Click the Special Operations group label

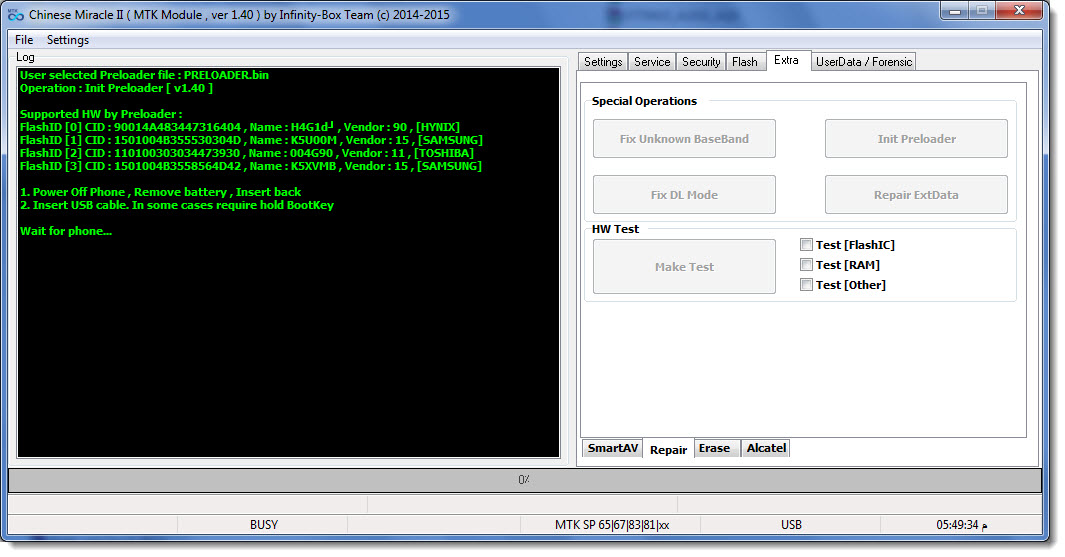point(644,101)
